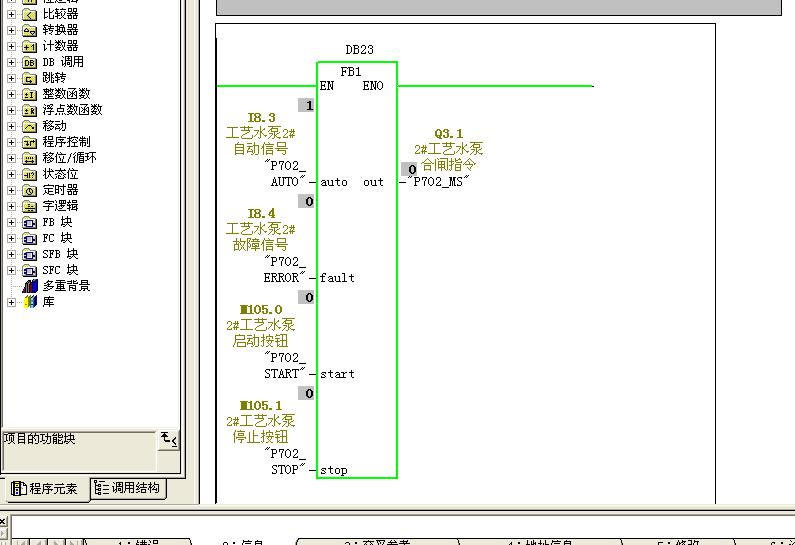
Task: Click the arrow button beside 项目的功能块
Action: (x=168, y=439)
